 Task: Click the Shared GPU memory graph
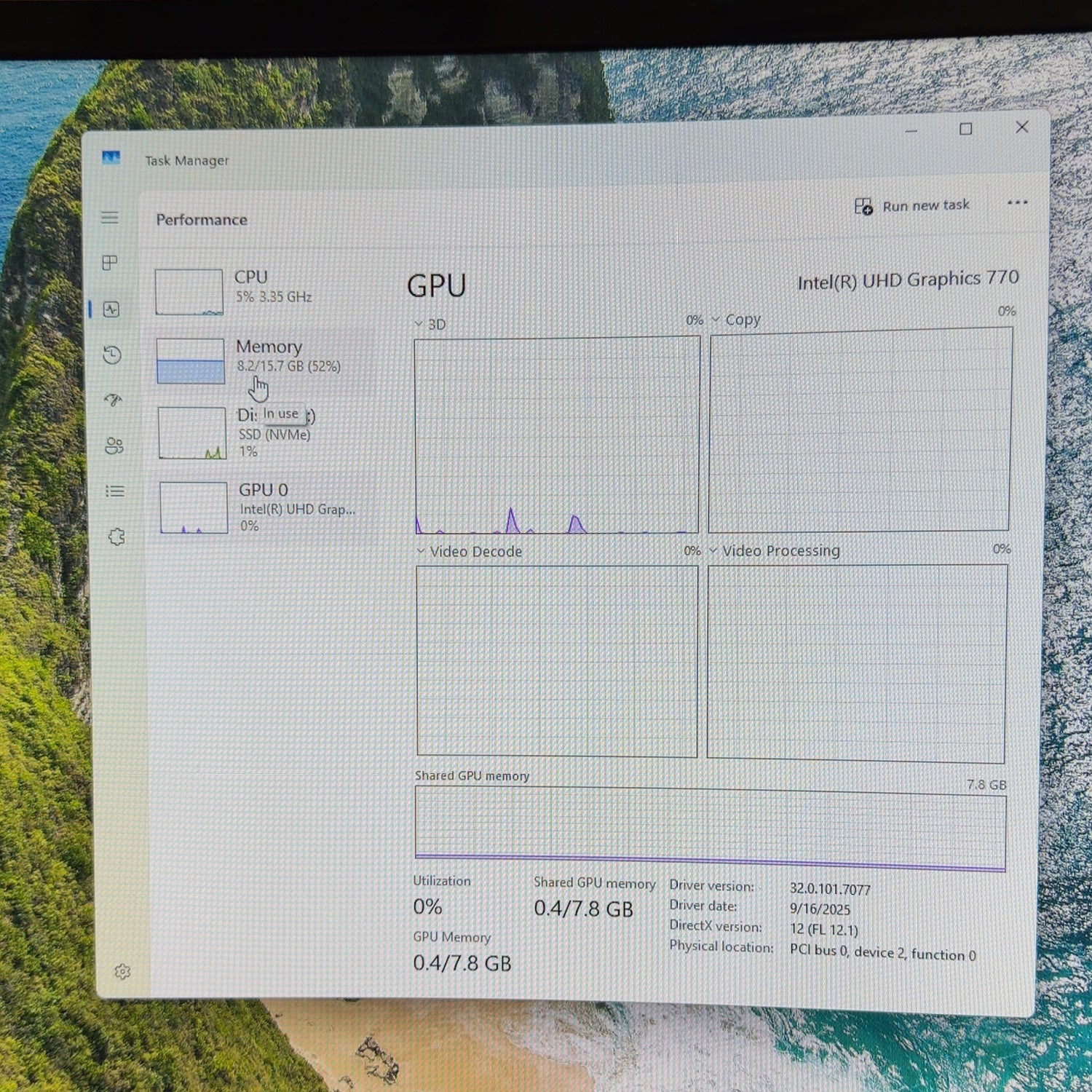[711, 829]
